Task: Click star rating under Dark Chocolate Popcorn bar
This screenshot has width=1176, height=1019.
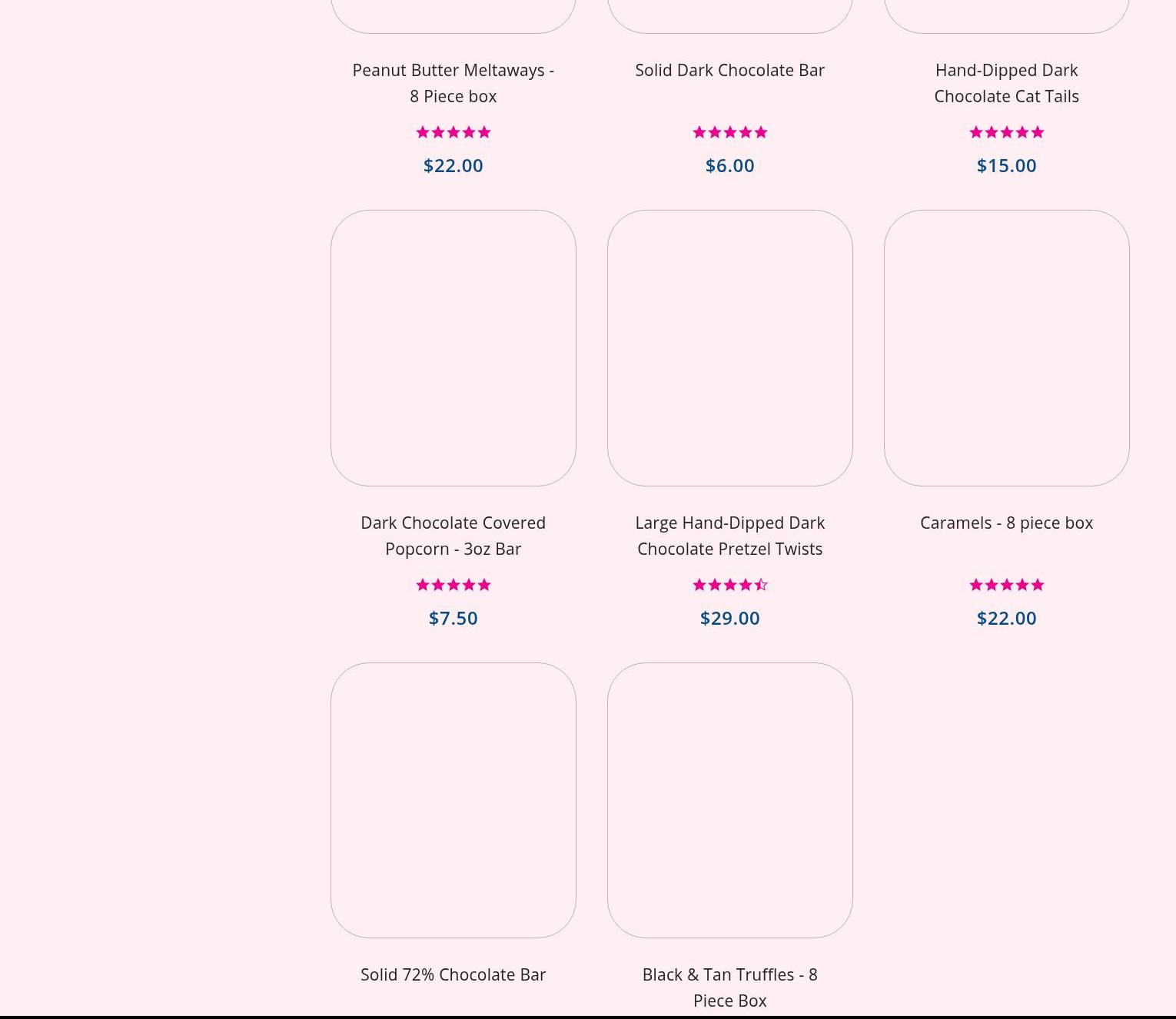Action: [x=453, y=585]
